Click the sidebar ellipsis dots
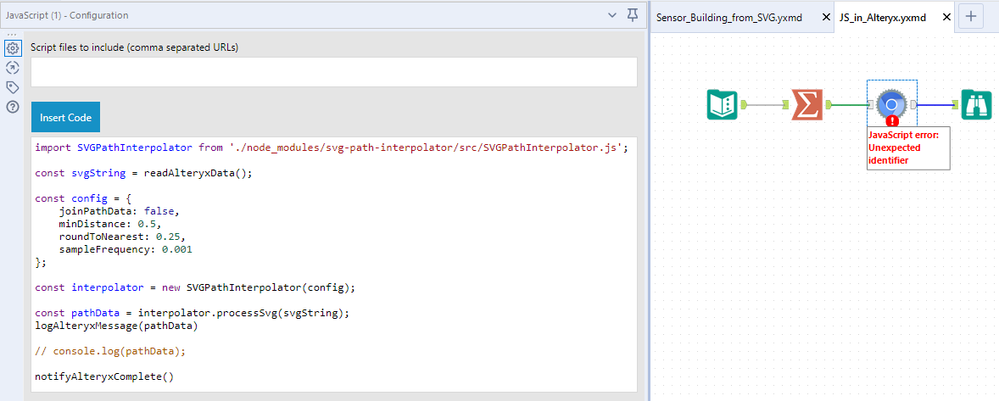Image resolution: width=999 pixels, height=401 pixels. [11, 34]
